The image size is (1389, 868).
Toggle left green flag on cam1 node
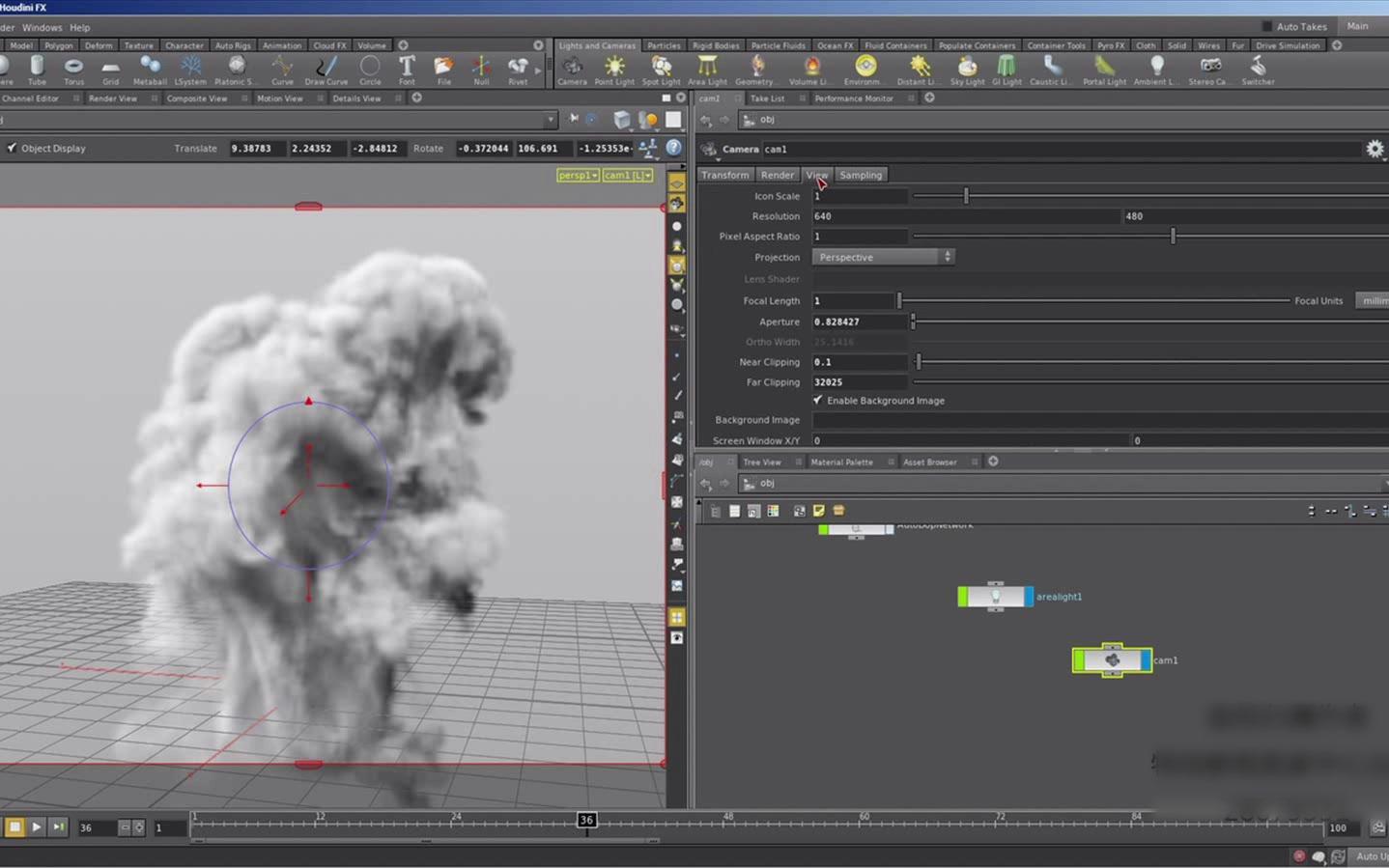coord(1079,660)
